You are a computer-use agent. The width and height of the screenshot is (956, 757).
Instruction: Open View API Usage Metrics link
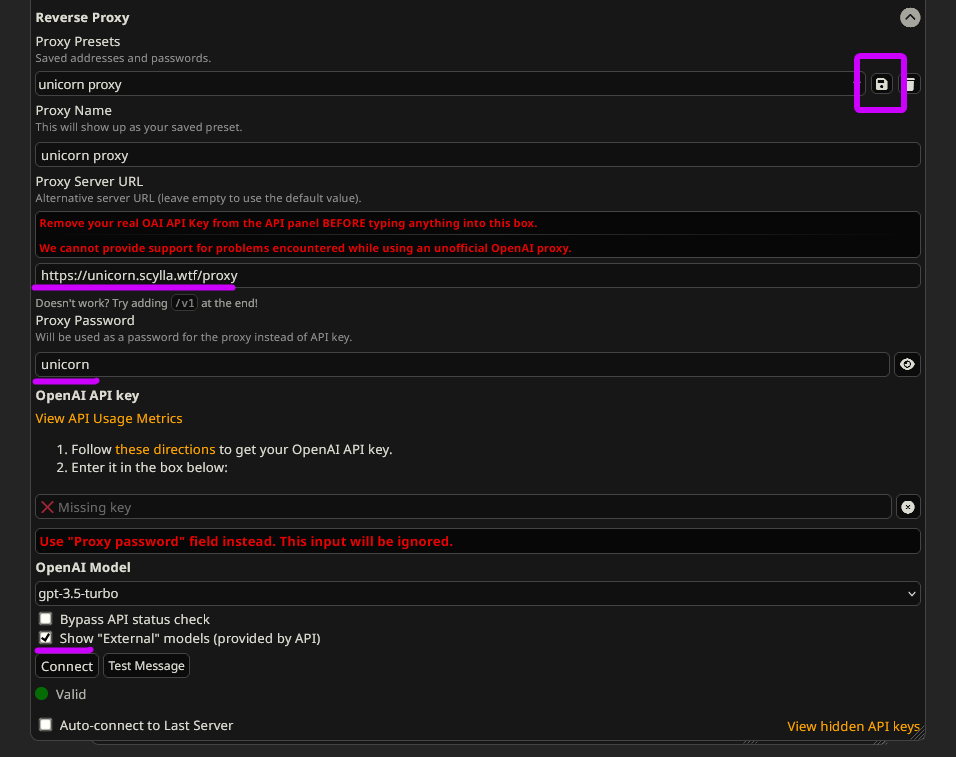[109, 419]
